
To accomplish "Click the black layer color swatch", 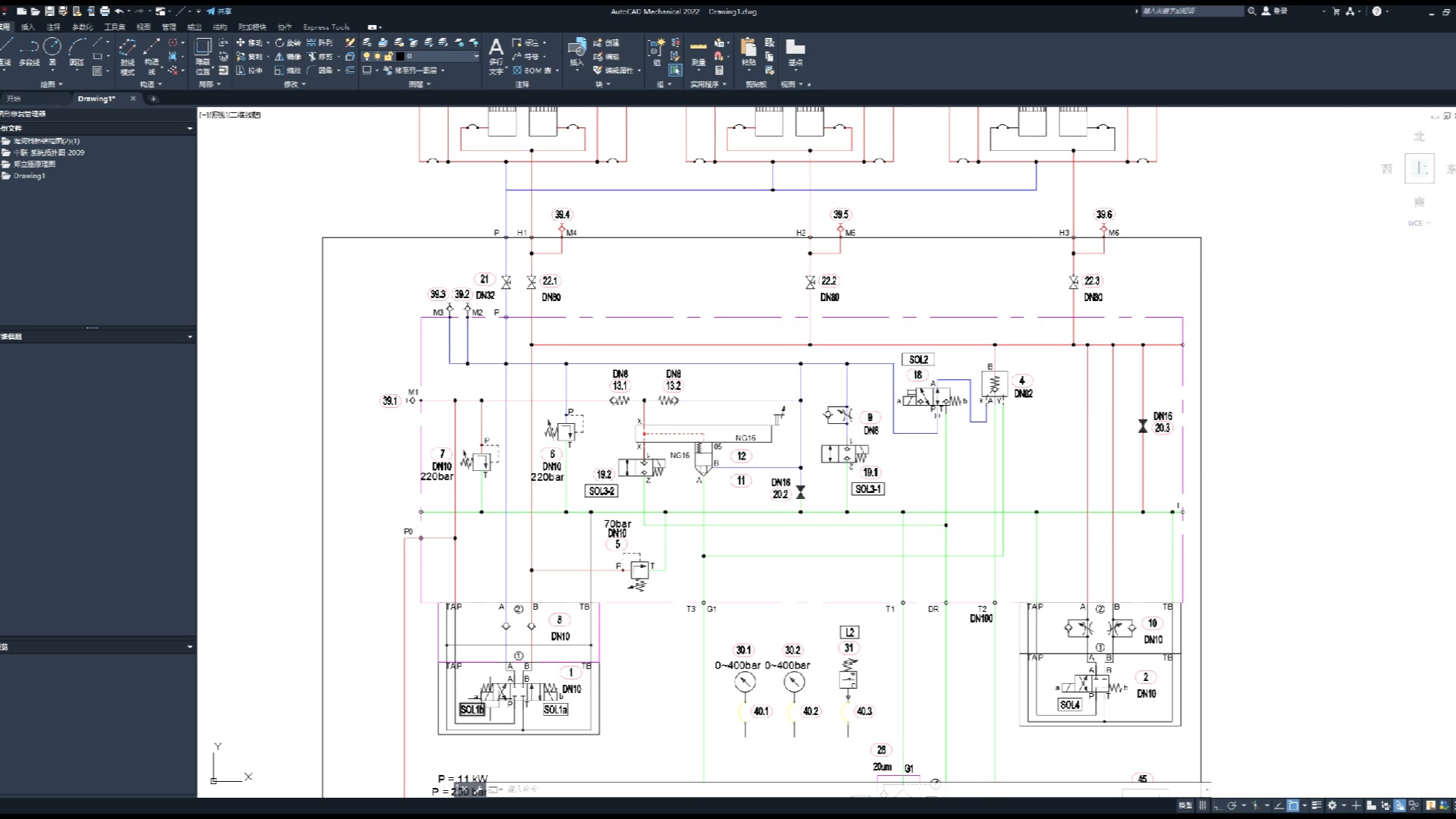I will tap(400, 56).
